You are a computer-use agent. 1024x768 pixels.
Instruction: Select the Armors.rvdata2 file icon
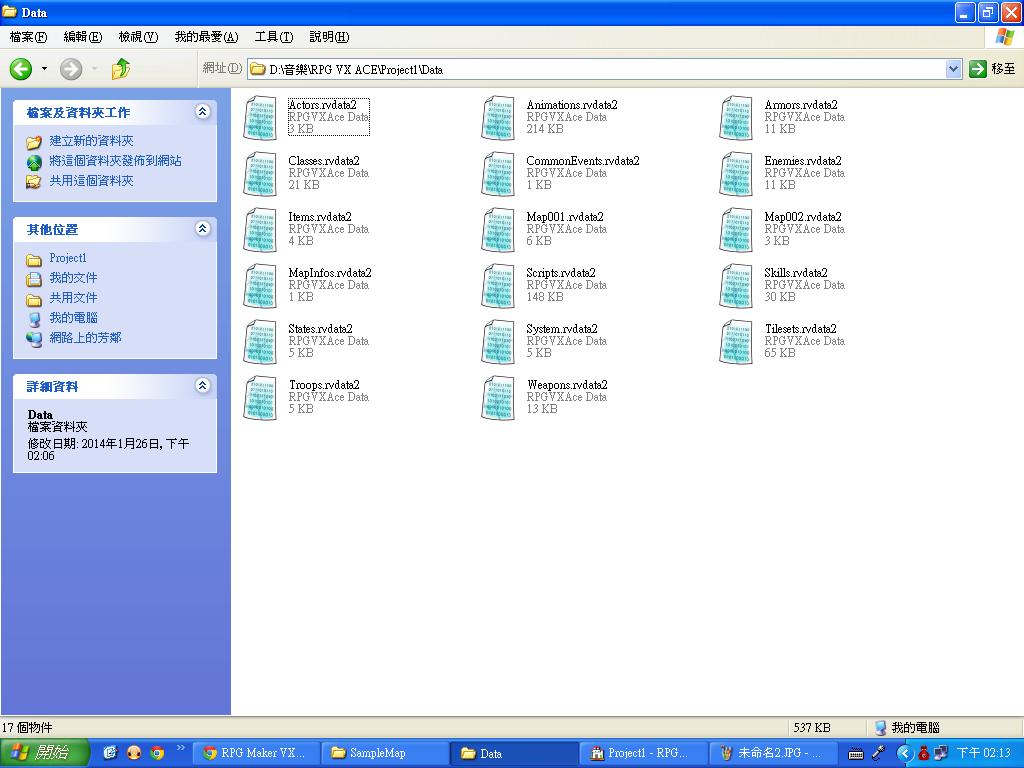(736, 118)
